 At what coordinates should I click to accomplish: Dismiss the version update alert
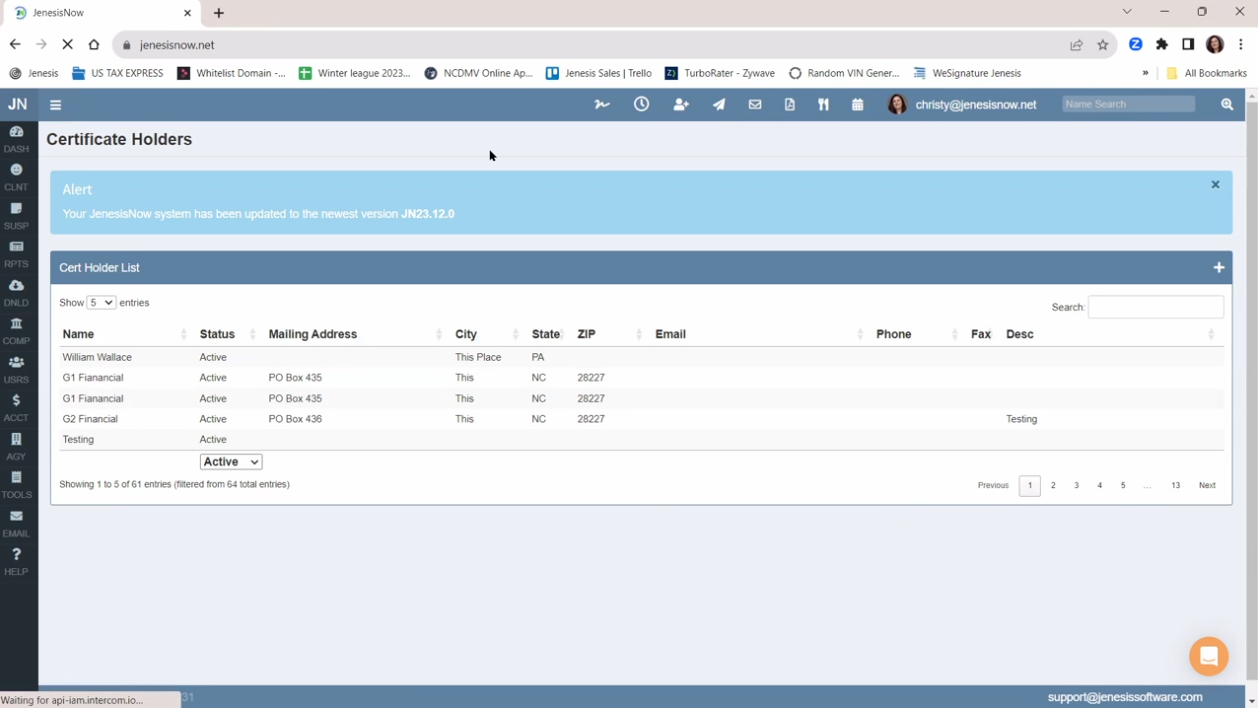click(1215, 185)
